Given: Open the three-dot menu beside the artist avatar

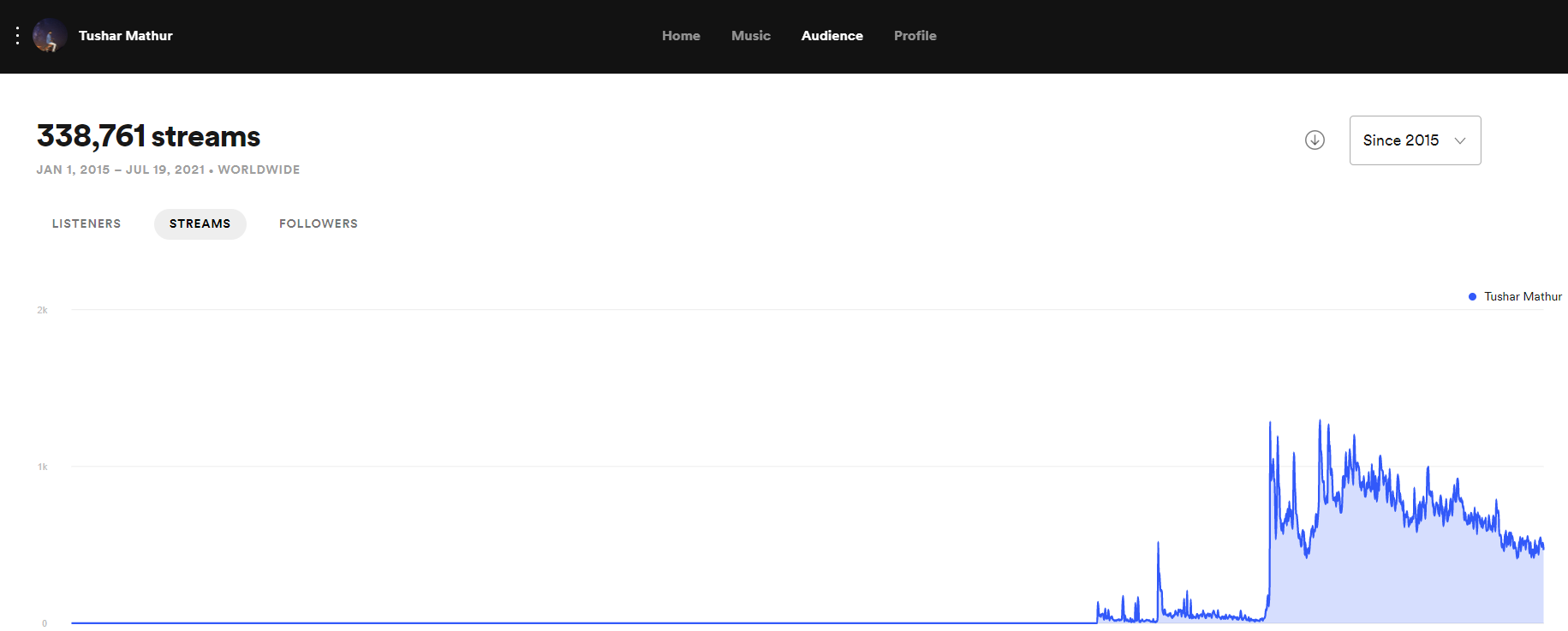Looking at the screenshot, I should coord(17,35).
